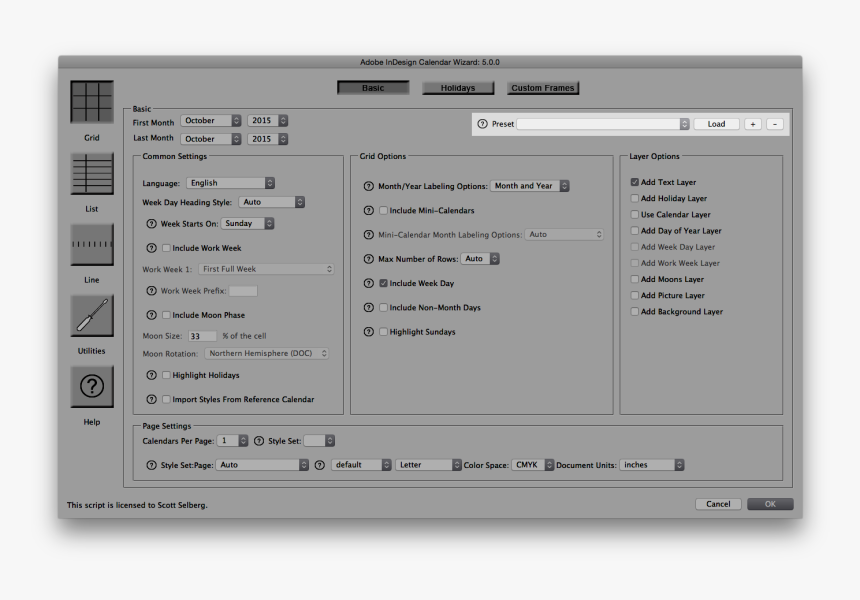The height and width of the screenshot is (600, 860).
Task: Click help icon beside Month/Year Labeling Options
Action: [369, 186]
